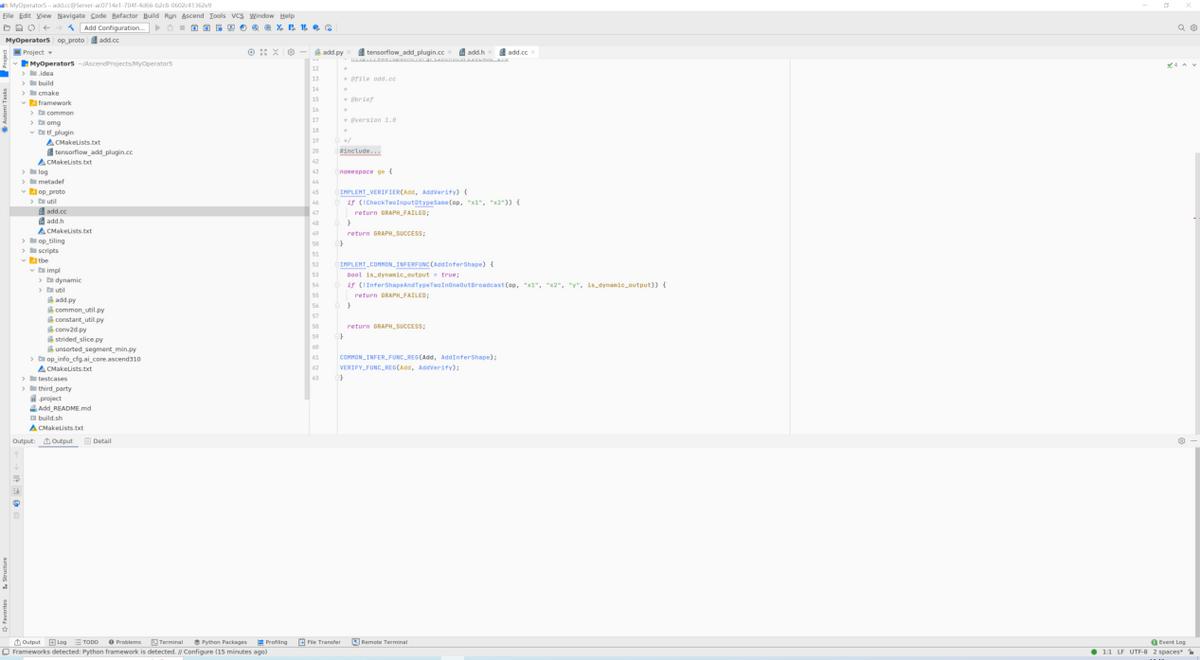Open IDE settings gear at top right
The image size is (1200, 660).
pyautogui.click(x=1192, y=28)
